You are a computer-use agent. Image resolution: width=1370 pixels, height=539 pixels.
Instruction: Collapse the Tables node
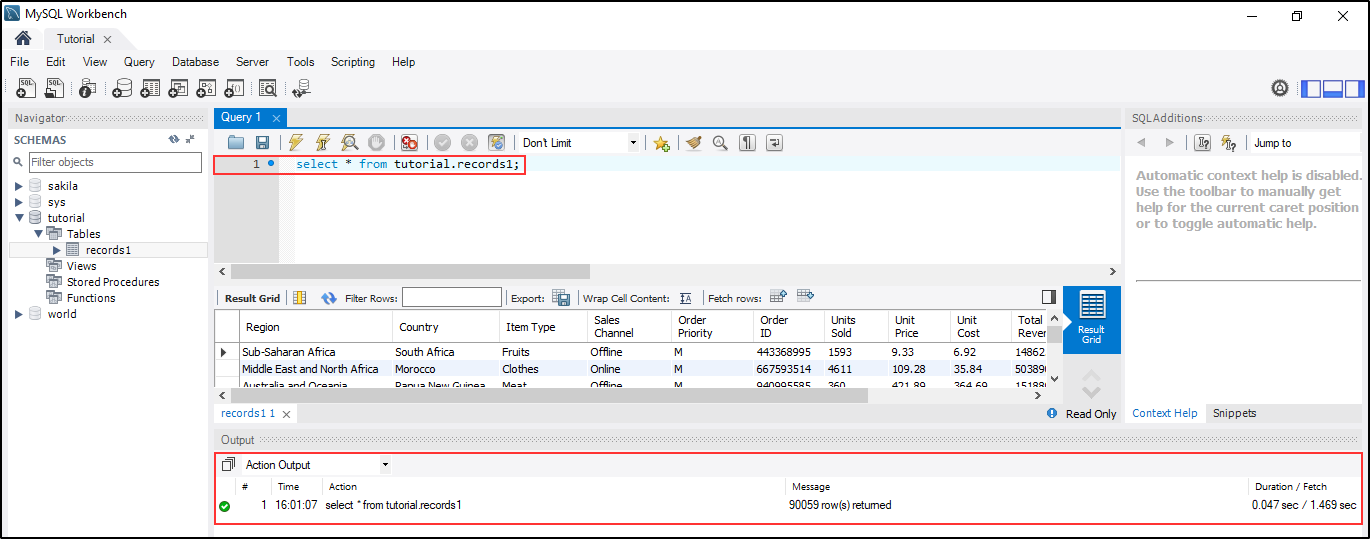pos(37,234)
